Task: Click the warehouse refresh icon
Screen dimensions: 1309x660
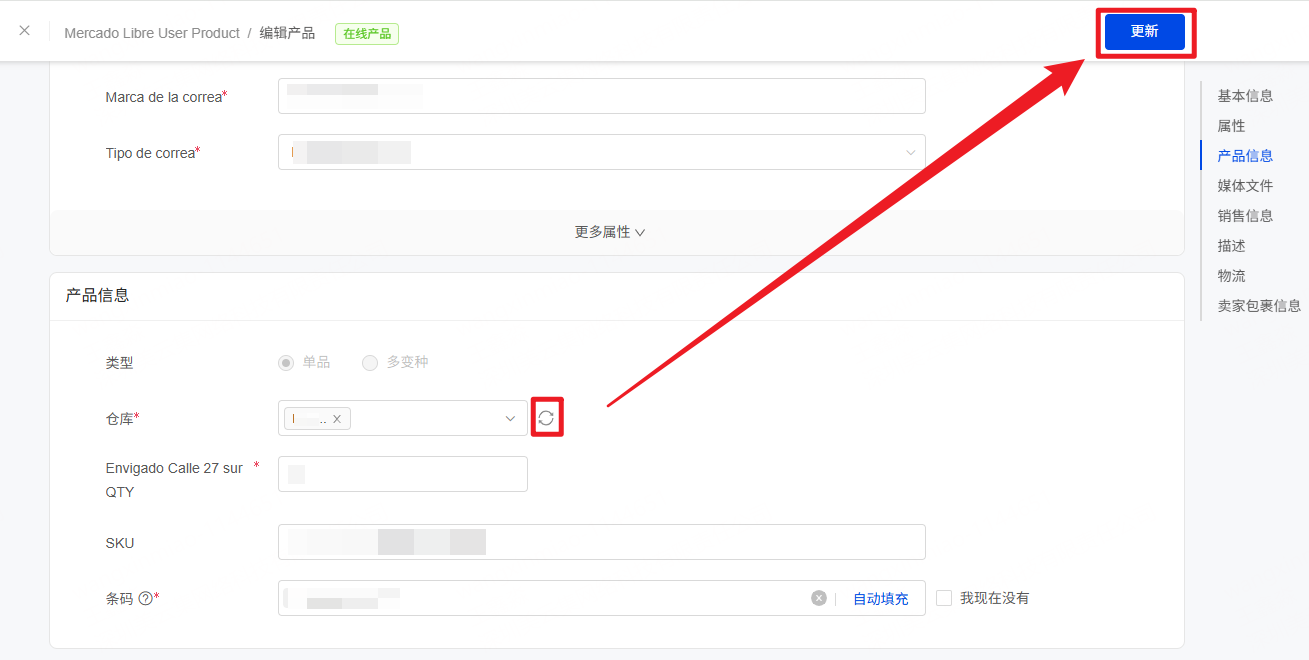Action: pyautogui.click(x=546, y=418)
